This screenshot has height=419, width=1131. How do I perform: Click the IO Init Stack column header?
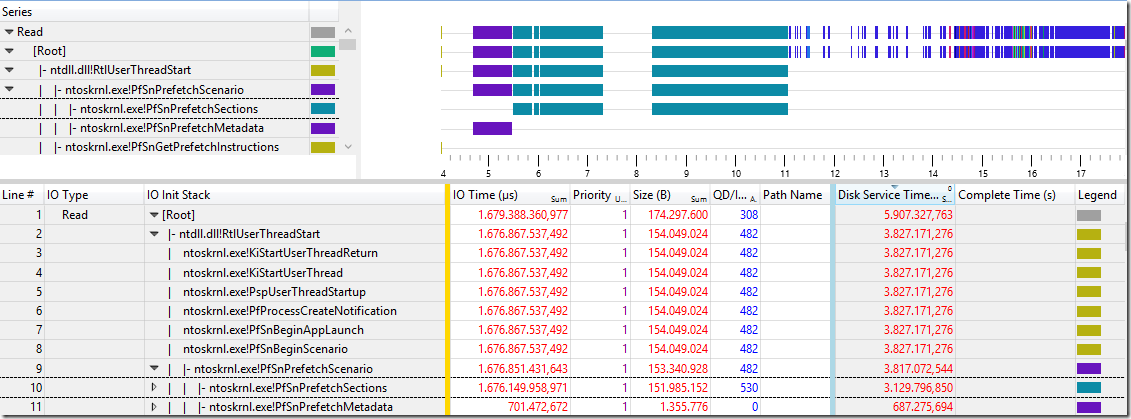pyautogui.click(x=294, y=195)
